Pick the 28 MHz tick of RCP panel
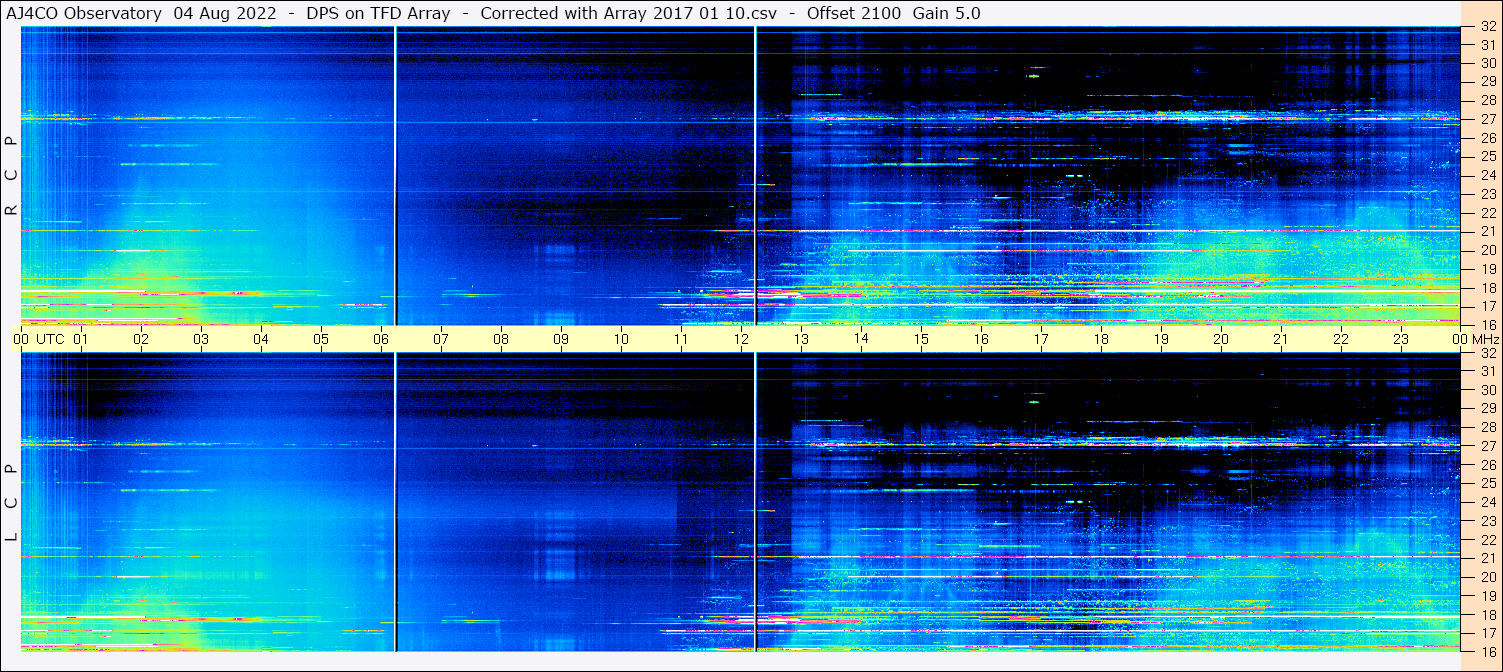The width and height of the screenshot is (1503, 672). click(x=1488, y=100)
